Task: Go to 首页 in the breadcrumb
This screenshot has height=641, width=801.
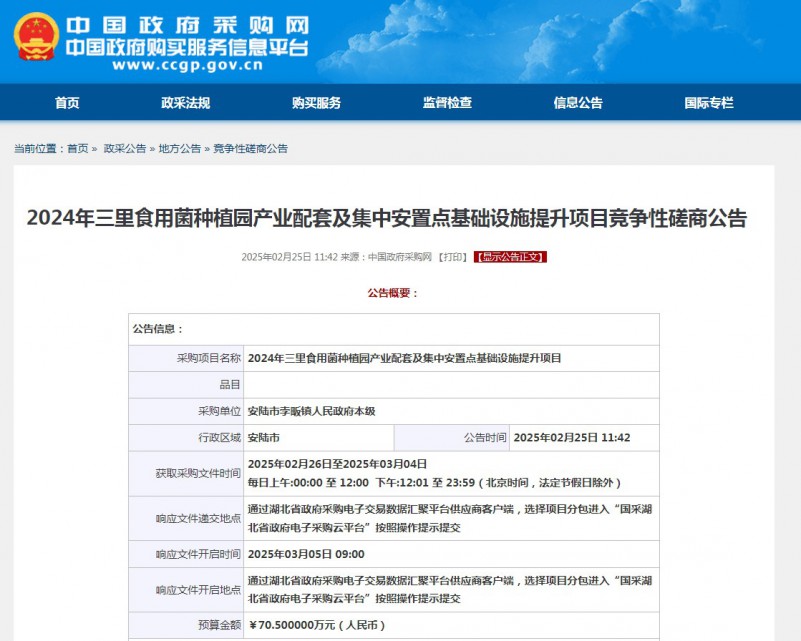Action: tap(78, 149)
